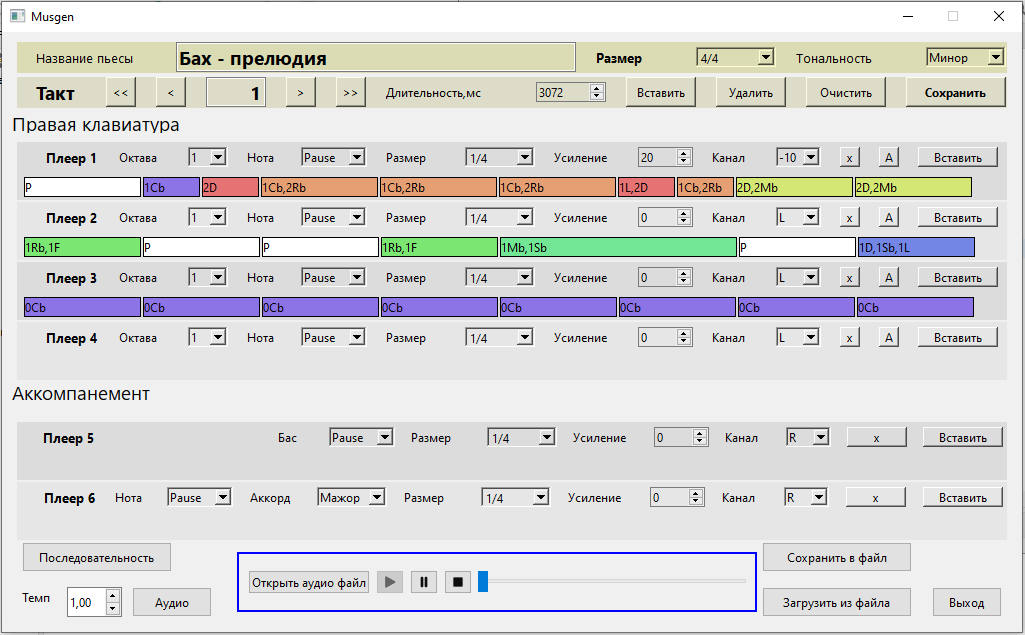This screenshot has height=635, width=1025.
Task: Click the measure number field showing 1
Action: (x=235, y=92)
